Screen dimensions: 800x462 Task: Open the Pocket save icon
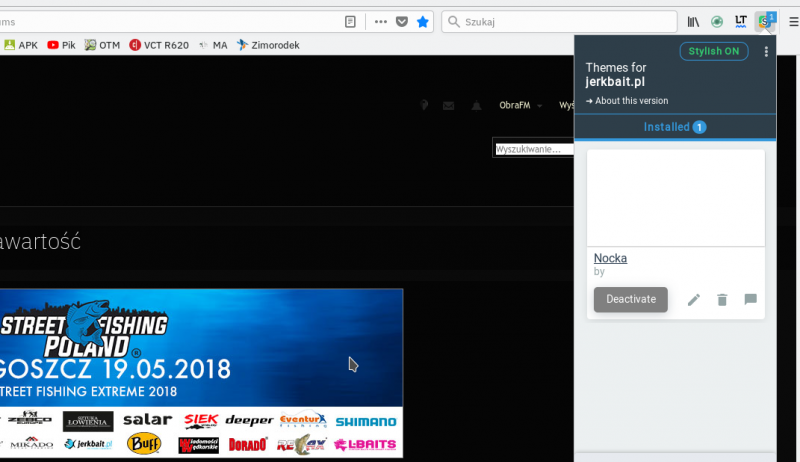point(401,21)
